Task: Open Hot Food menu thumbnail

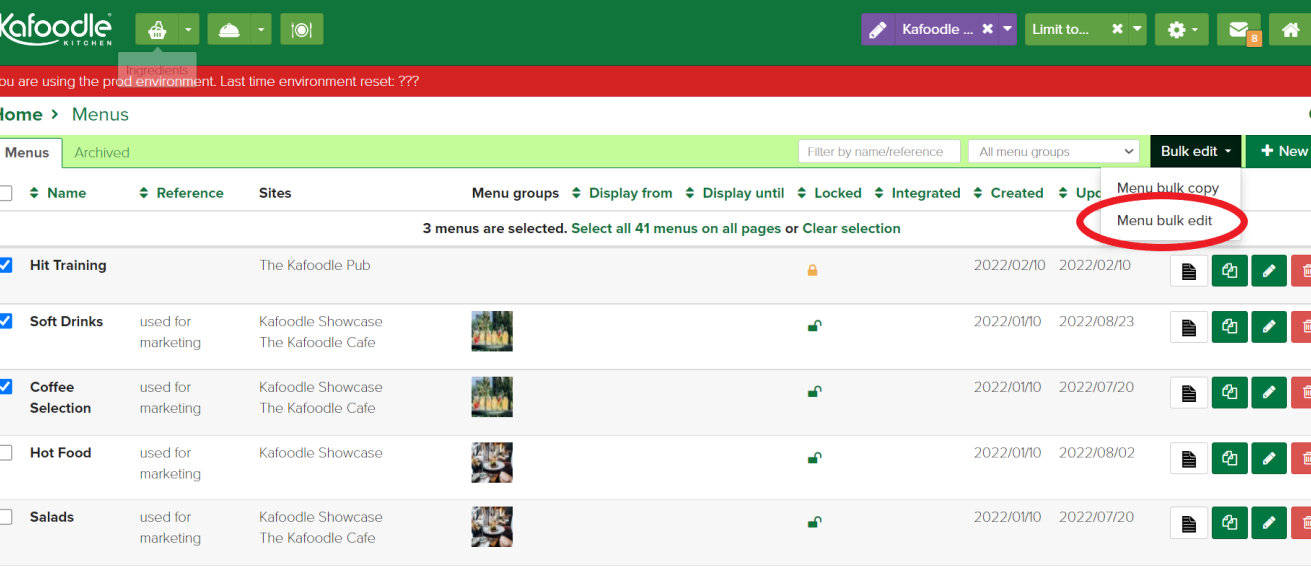Action: (492, 462)
